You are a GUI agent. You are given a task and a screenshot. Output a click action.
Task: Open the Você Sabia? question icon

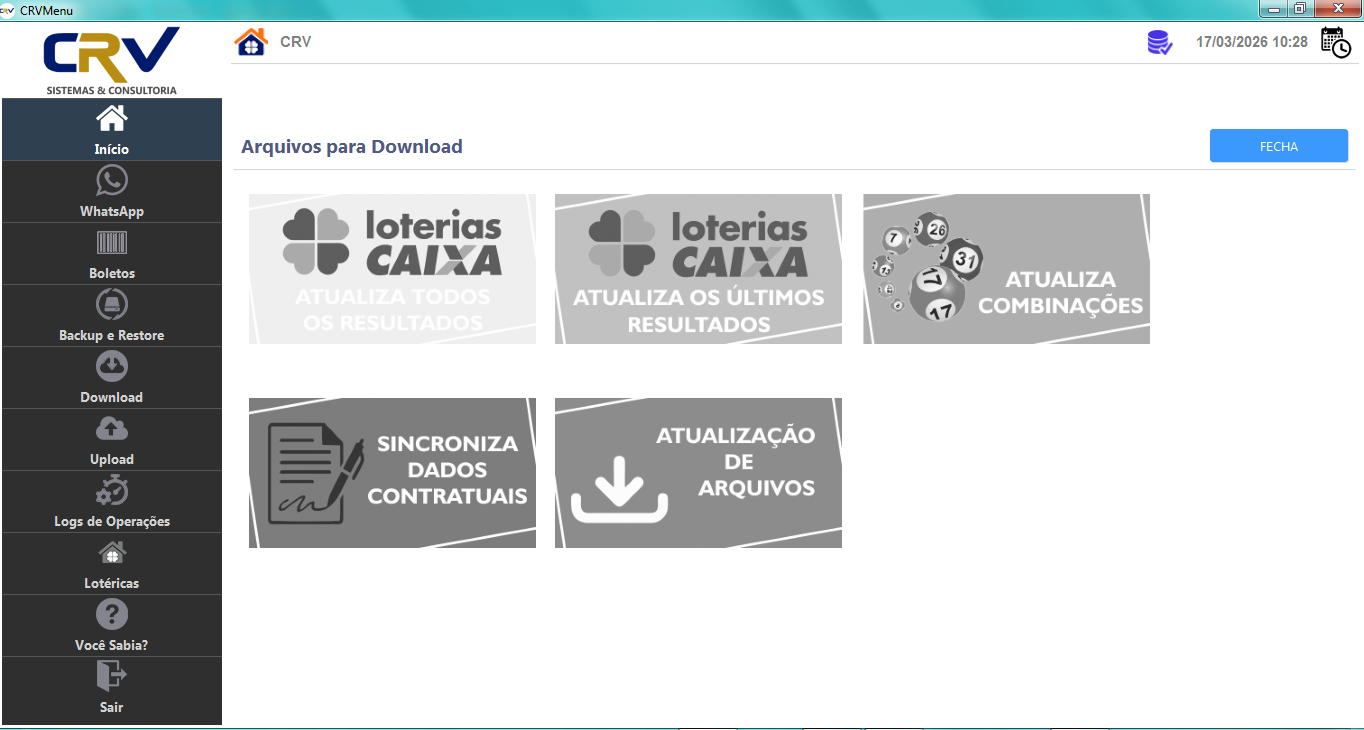(x=111, y=615)
